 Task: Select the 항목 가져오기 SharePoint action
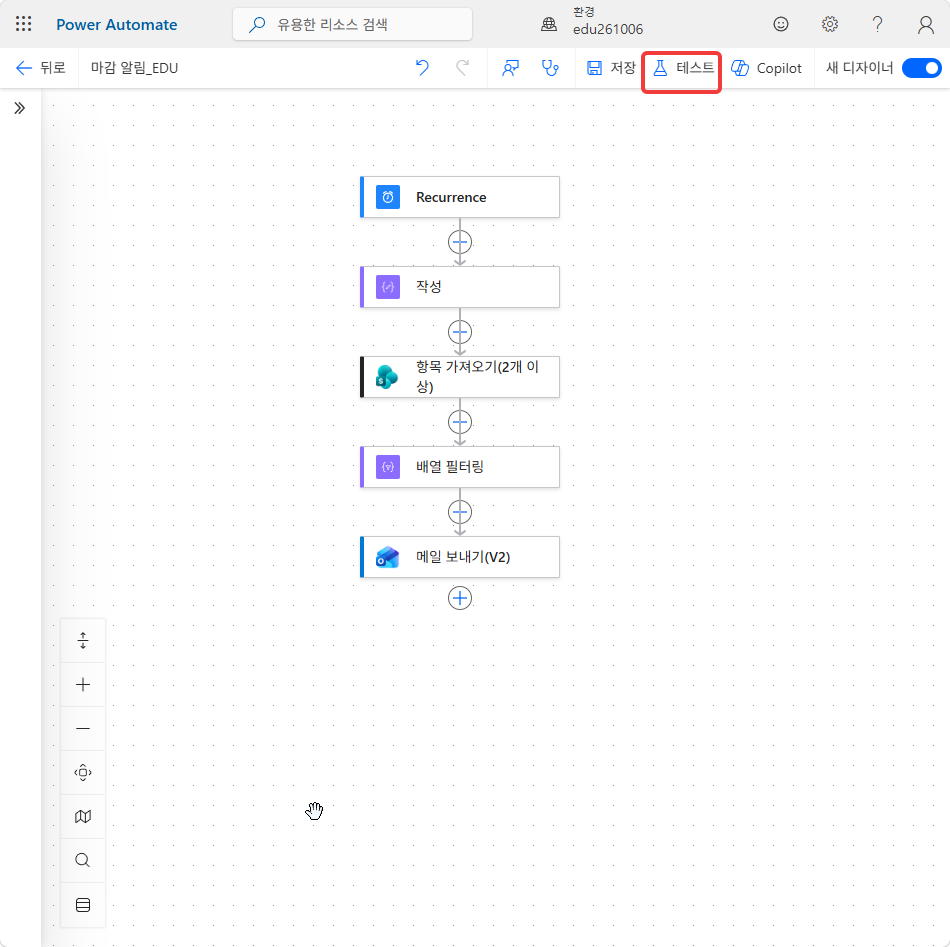point(460,377)
